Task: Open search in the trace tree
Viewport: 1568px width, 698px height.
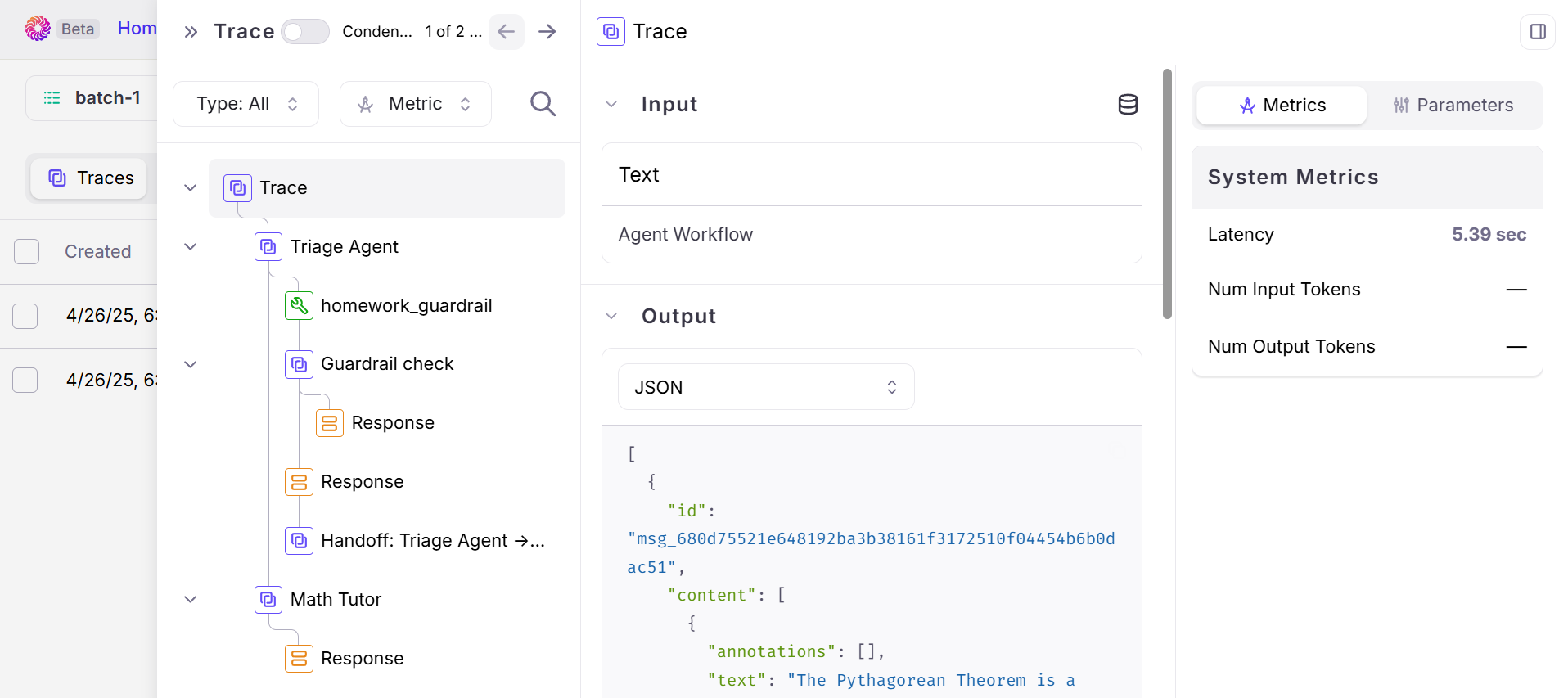Action: (x=543, y=104)
